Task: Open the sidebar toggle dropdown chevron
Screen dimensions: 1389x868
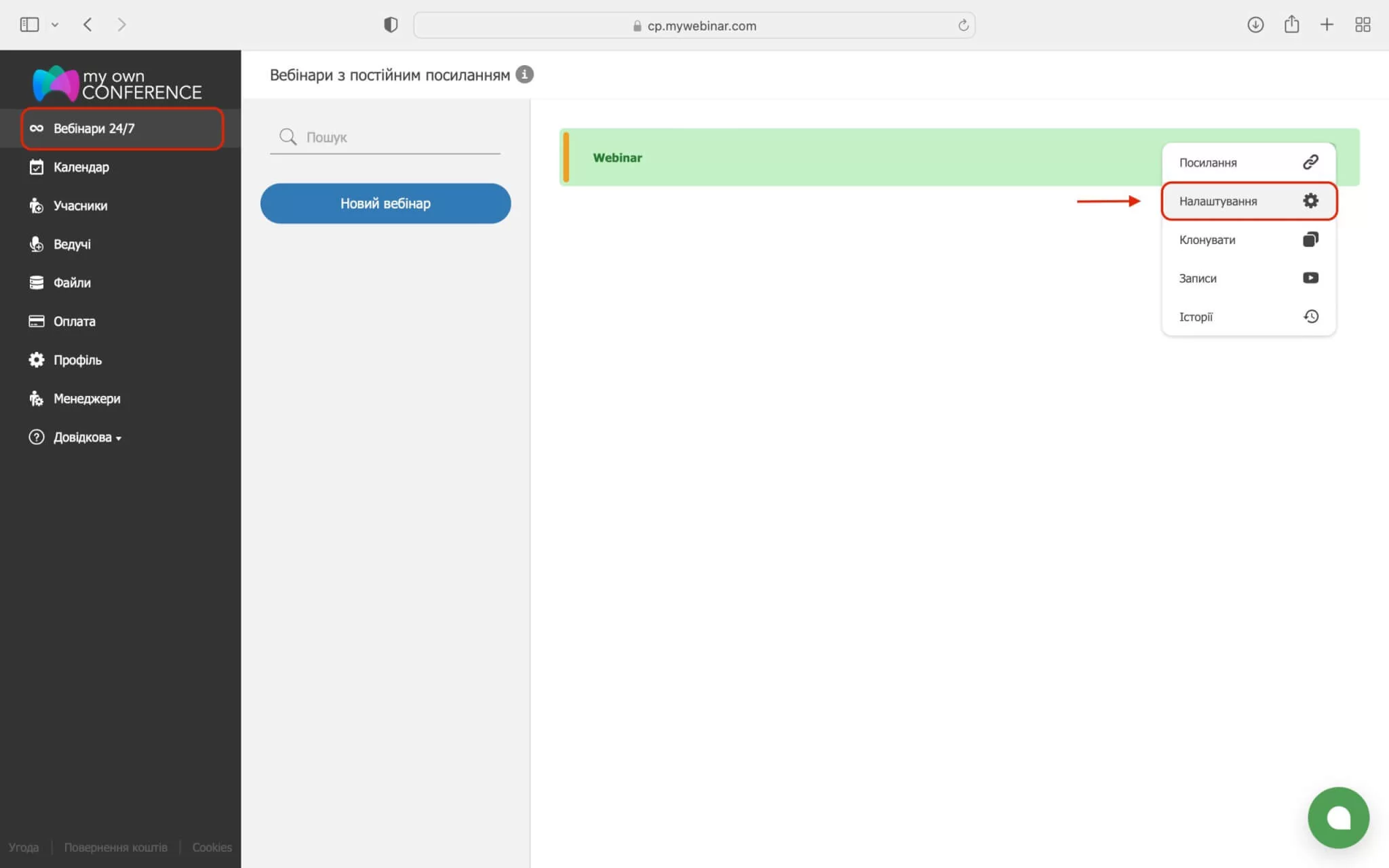Action: (x=55, y=25)
